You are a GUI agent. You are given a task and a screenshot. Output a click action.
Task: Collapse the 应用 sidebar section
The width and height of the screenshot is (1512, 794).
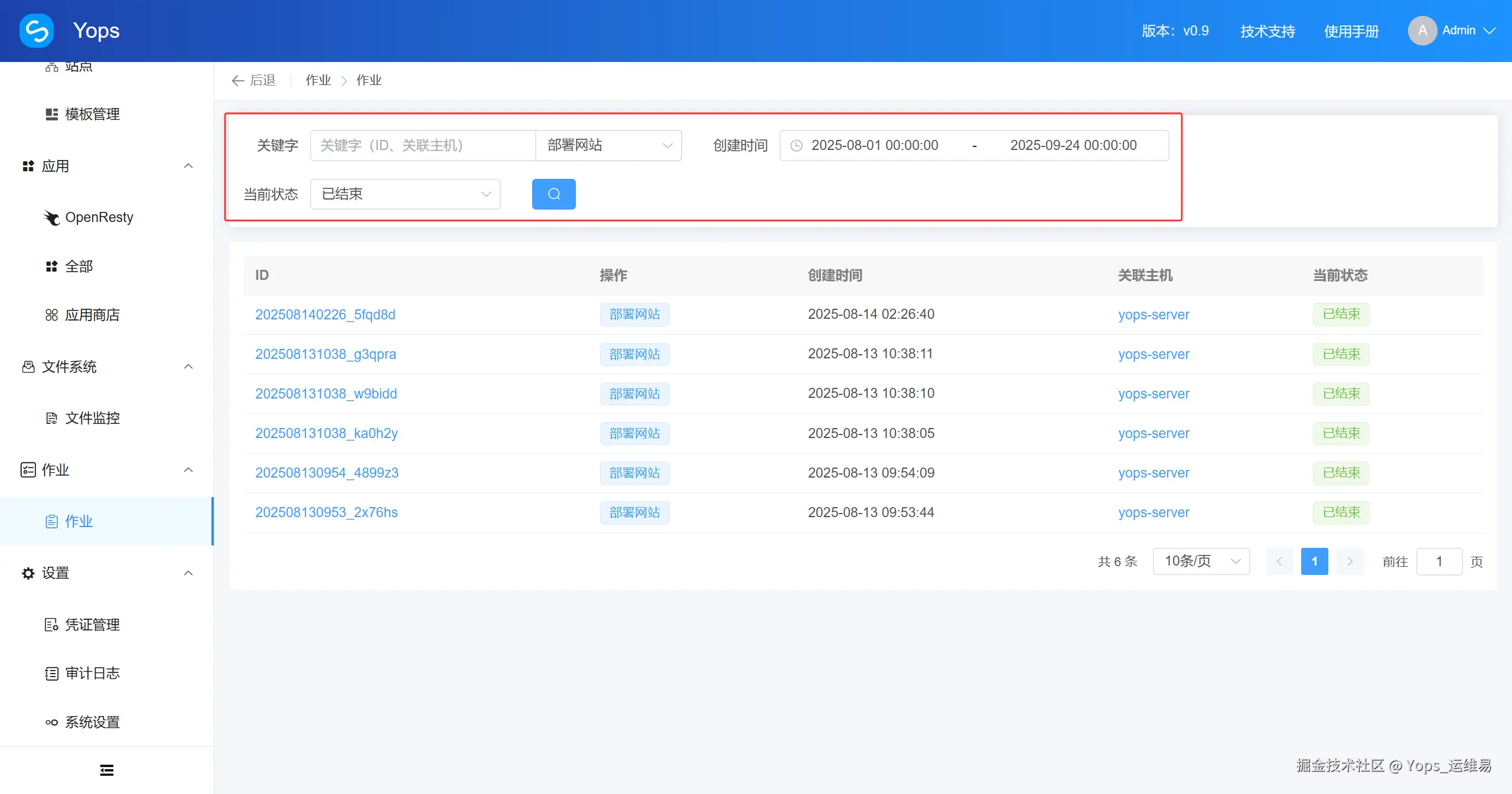coord(188,166)
